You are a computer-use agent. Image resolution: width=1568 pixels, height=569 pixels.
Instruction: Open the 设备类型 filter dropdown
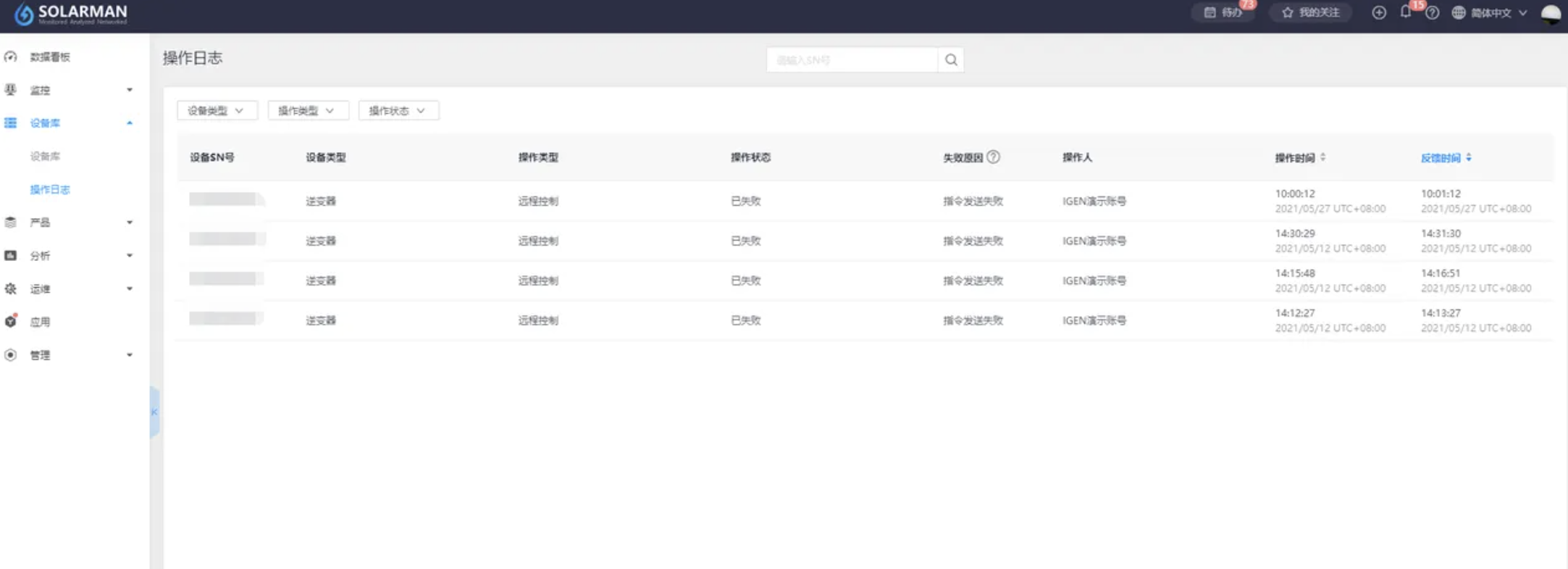[x=217, y=111]
